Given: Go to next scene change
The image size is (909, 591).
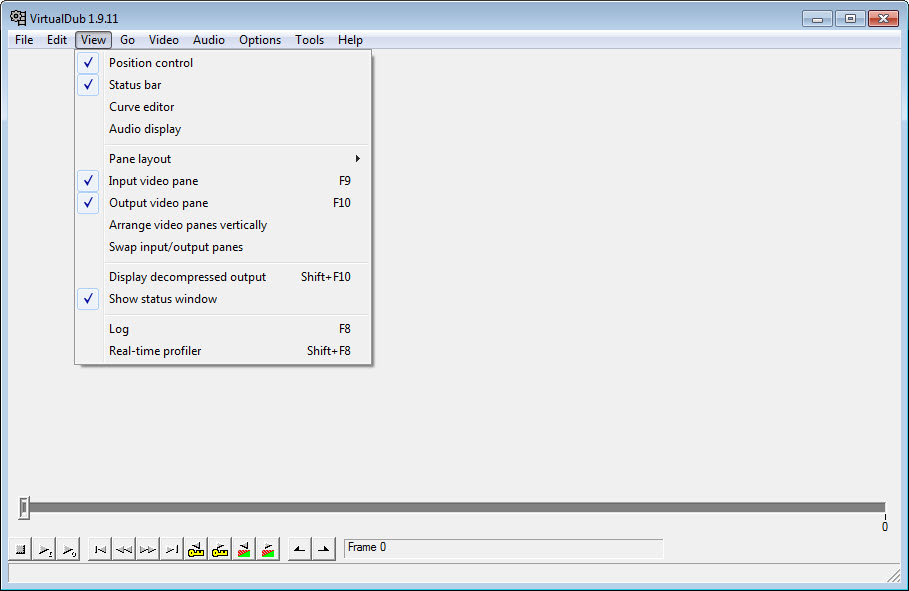Looking at the screenshot, I should coord(268,549).
